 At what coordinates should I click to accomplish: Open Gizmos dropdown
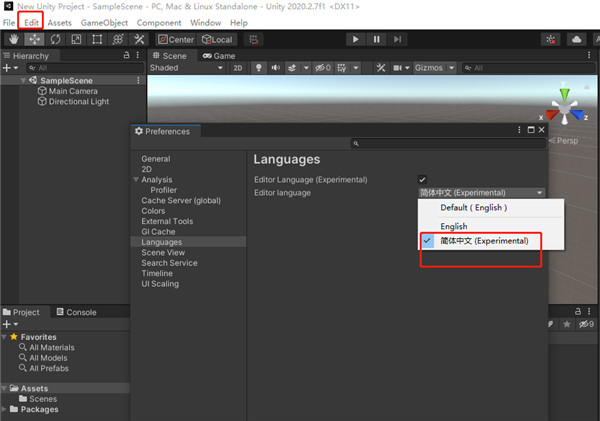coord(435,68)
